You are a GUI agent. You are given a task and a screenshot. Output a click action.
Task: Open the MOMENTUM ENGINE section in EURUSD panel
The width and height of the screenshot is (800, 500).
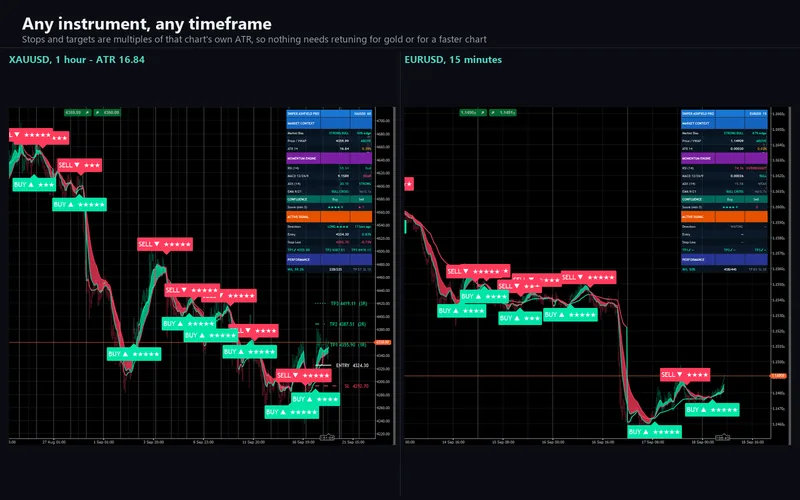(724, 158)
